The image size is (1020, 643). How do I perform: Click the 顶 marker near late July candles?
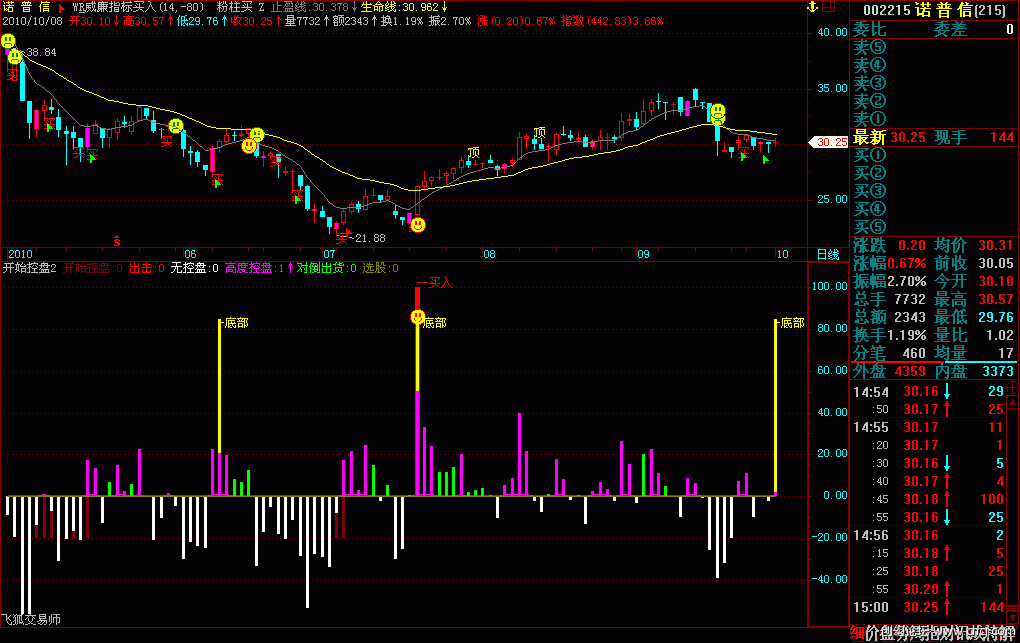pyautogui.click(x=474, y=153)
